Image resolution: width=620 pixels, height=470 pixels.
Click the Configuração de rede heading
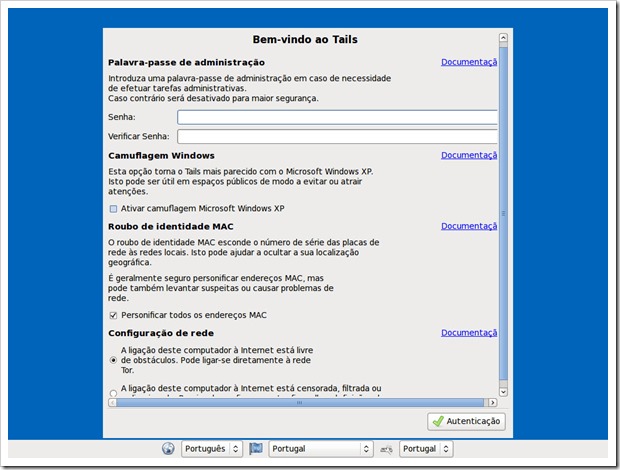coord(161,333)
